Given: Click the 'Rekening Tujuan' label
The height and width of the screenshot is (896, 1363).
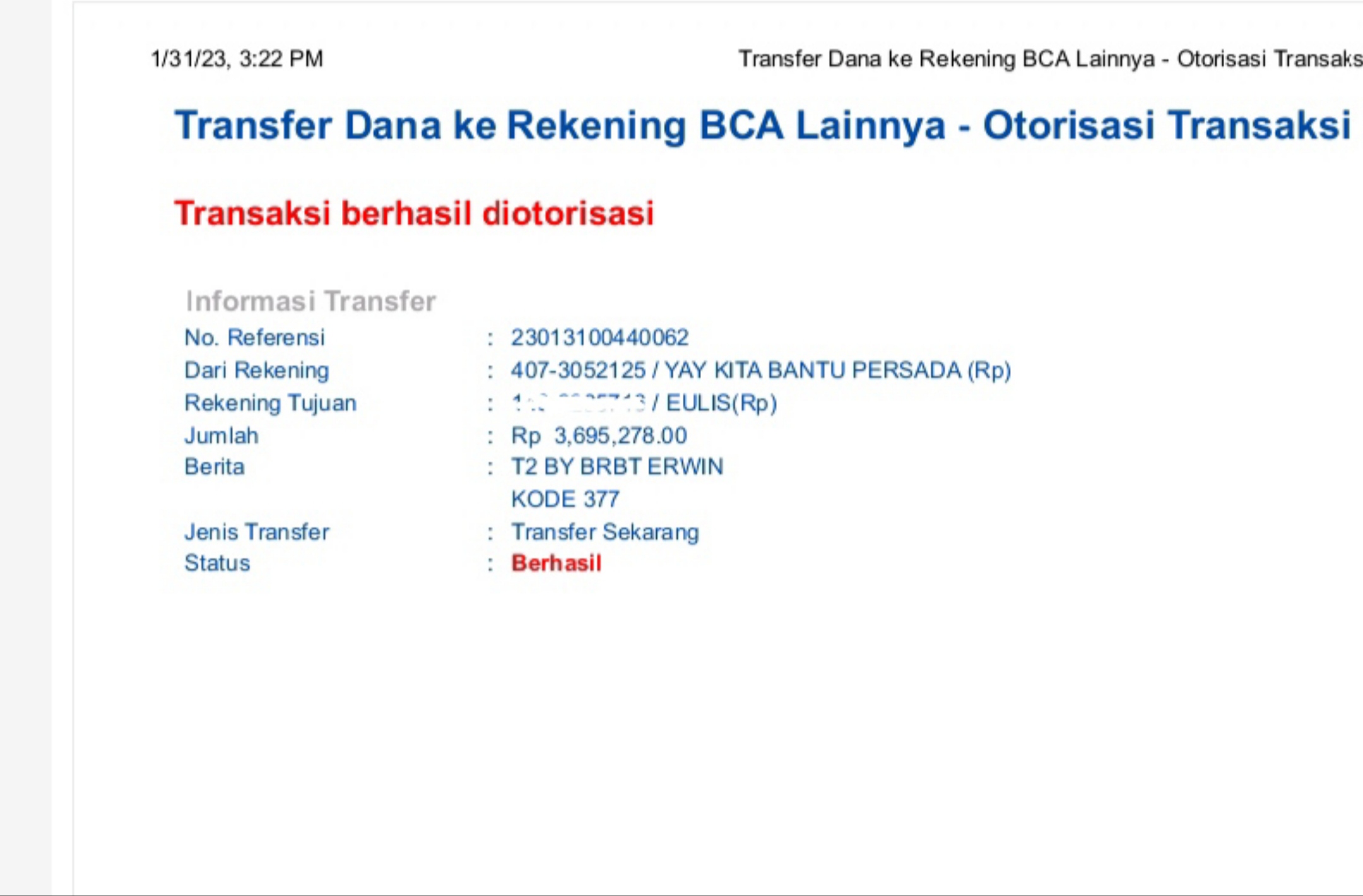Looking at the screenshot, I should click(x=270, y=403).
